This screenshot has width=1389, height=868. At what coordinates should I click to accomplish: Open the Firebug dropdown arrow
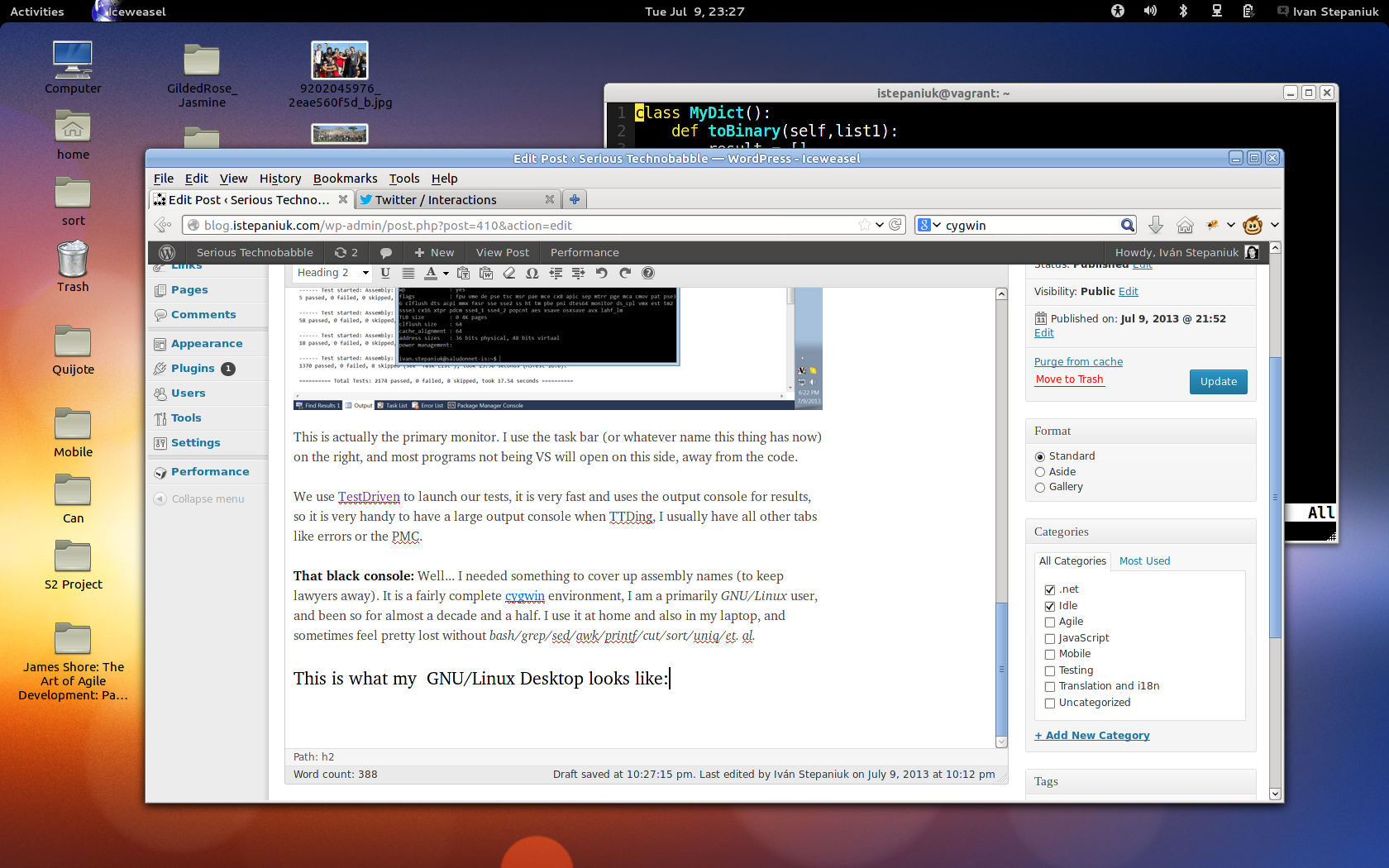pos(1231,225)
